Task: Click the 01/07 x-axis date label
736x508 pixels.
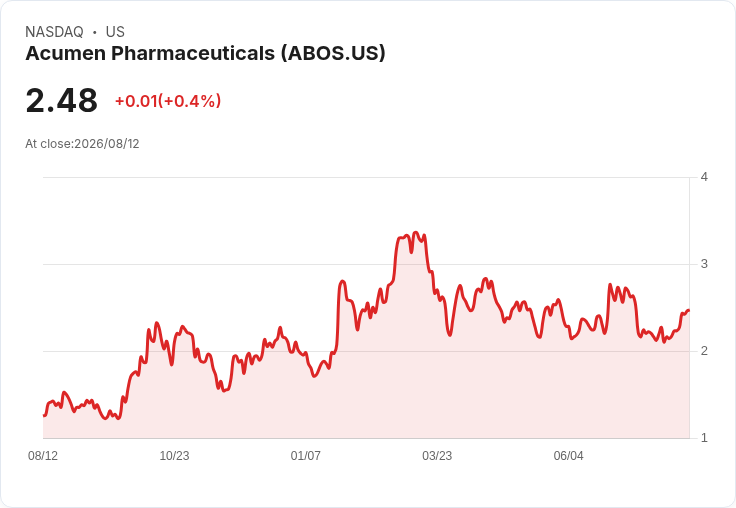Action: (306, 456)
